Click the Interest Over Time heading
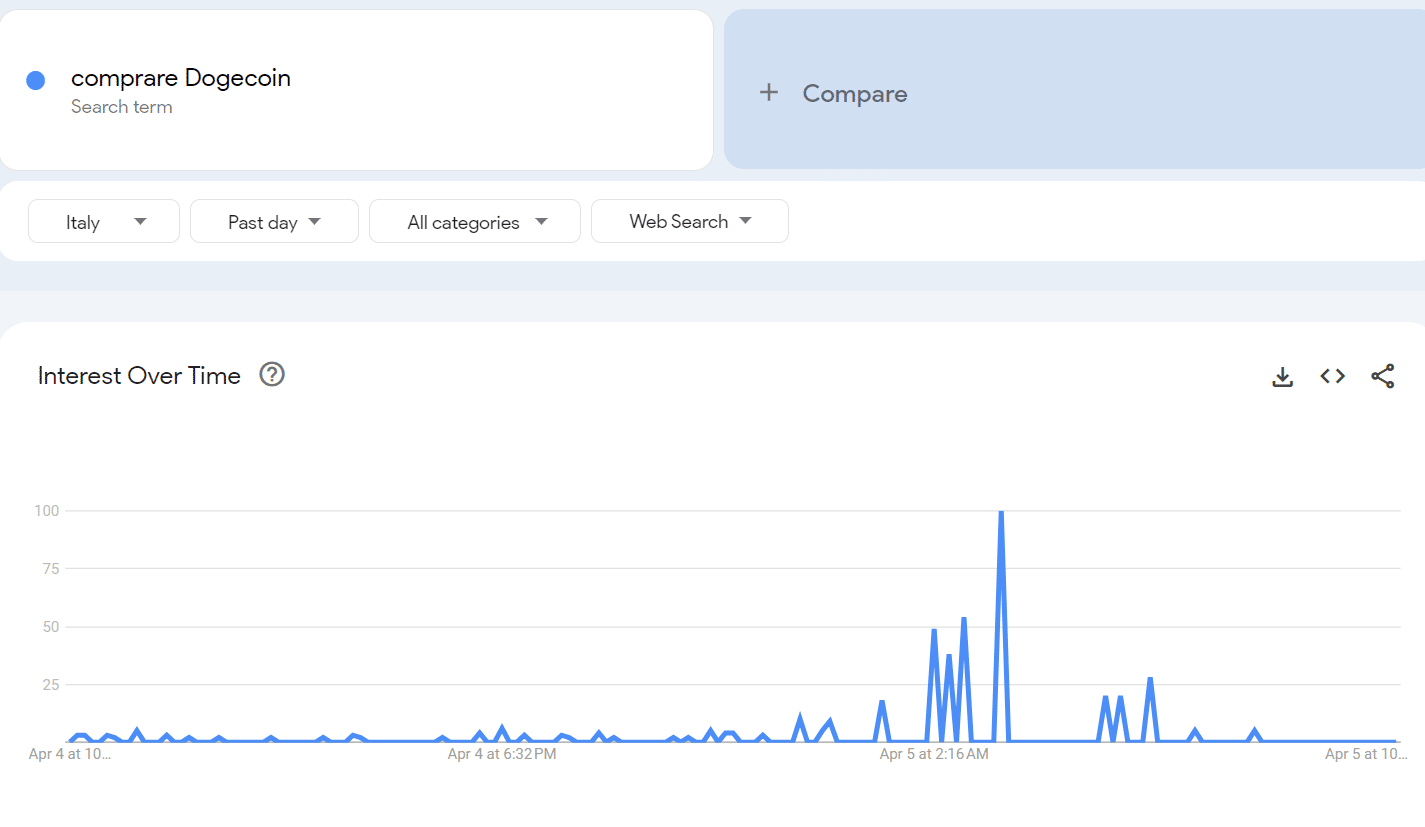 click(139, 376)
